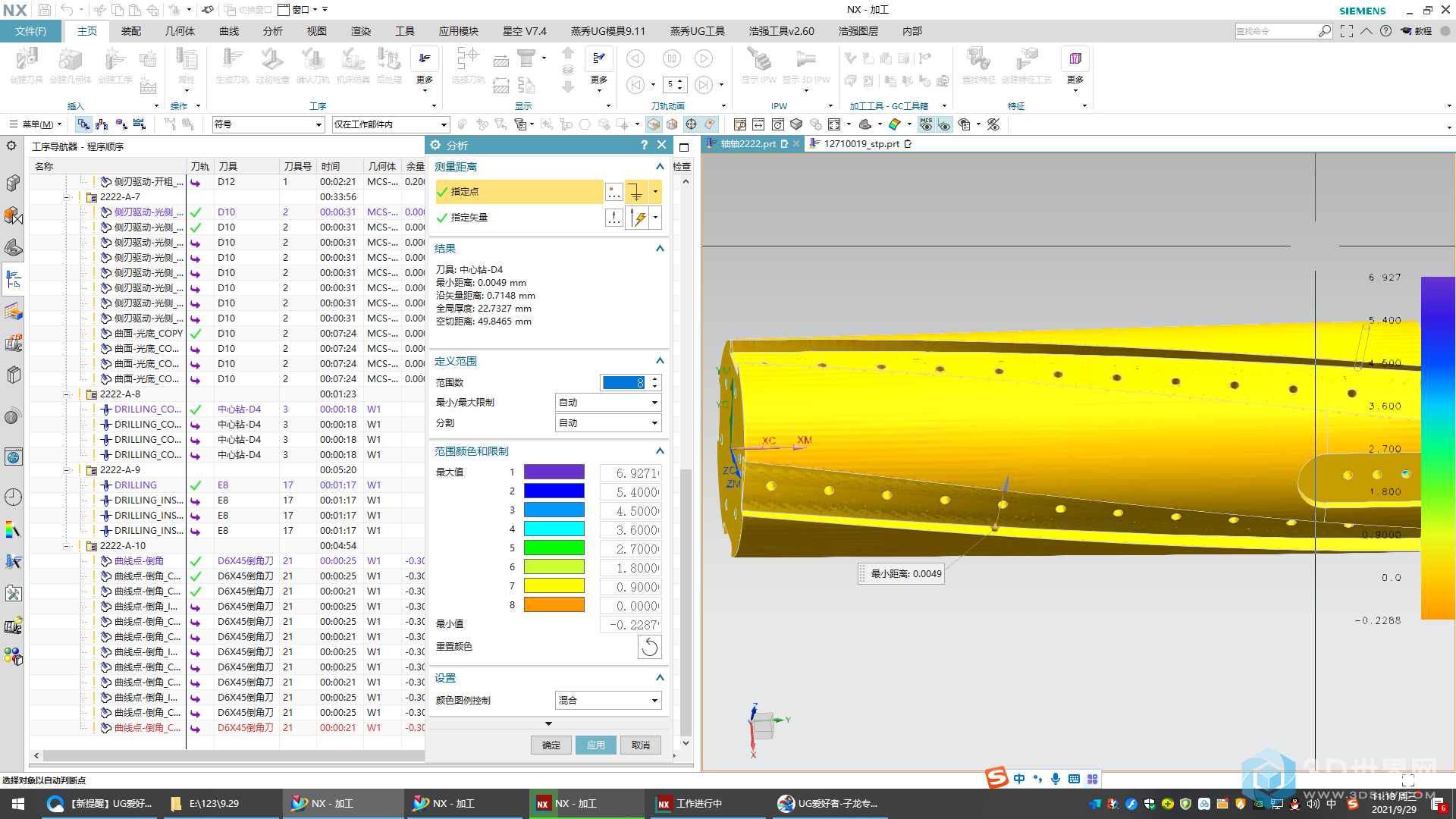Viewport: 1456px width, 819px height.
Task: Click the help question mark in 分析 dialog
Action: (644, 145)
